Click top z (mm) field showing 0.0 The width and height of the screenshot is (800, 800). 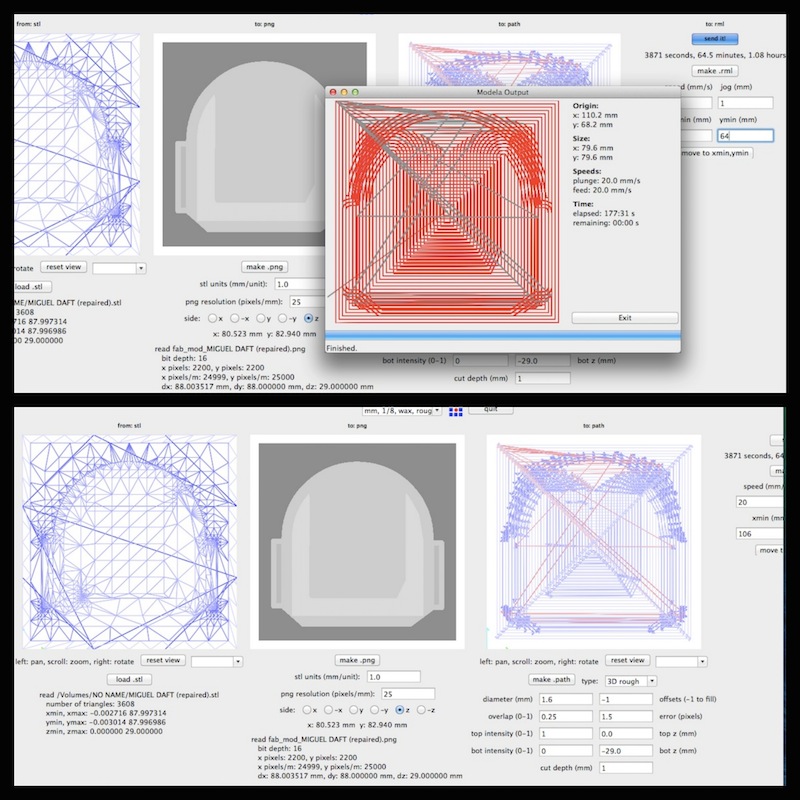pos(626,734)
